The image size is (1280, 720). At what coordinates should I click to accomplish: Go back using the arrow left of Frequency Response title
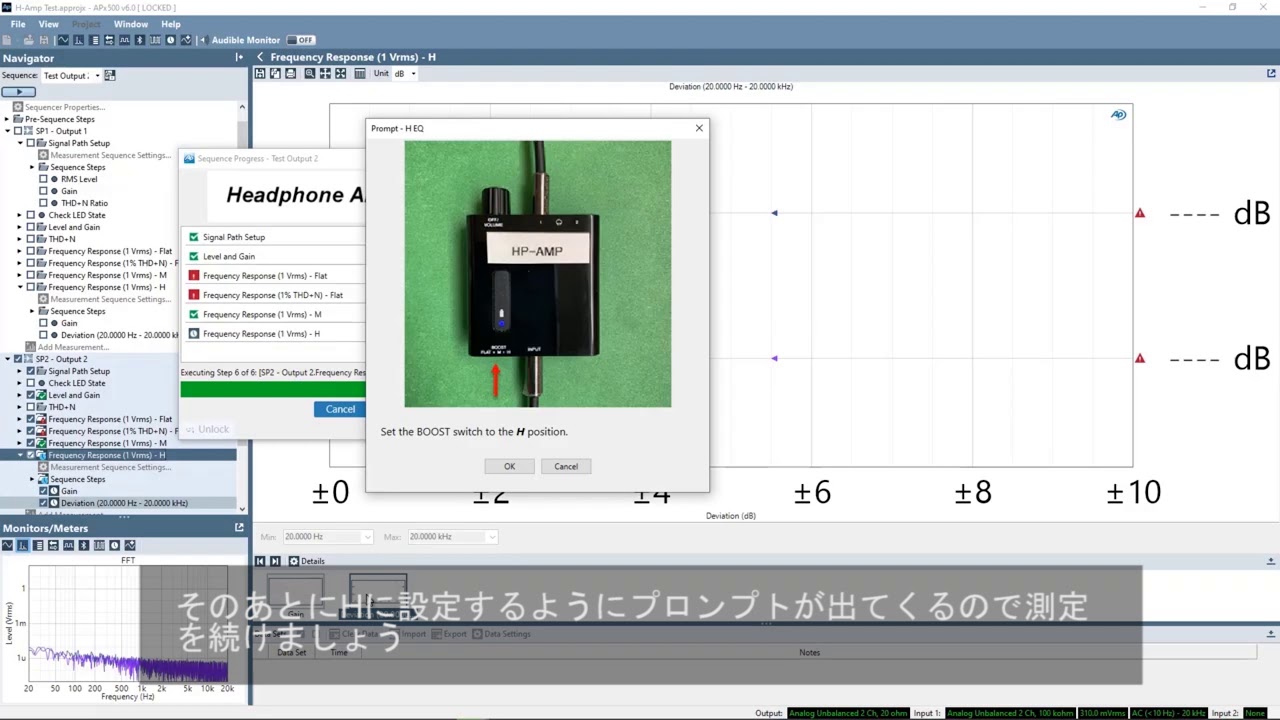(x=260, y=57)
